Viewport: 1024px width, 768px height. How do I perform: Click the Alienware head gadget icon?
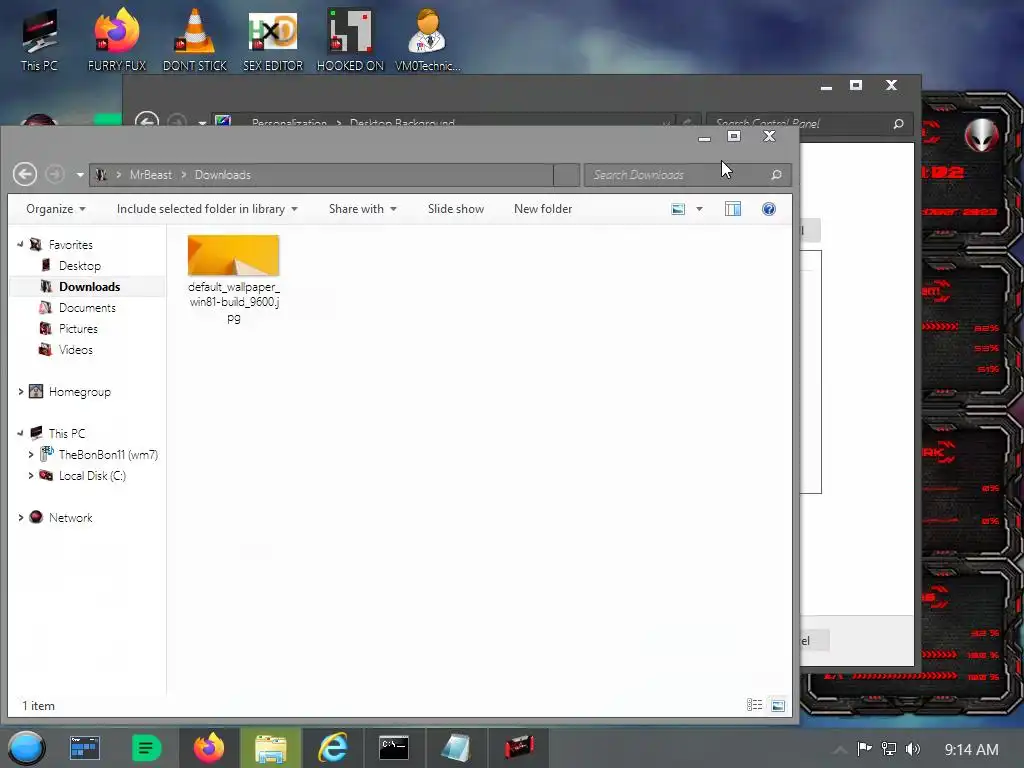click(x=982, y=135)
